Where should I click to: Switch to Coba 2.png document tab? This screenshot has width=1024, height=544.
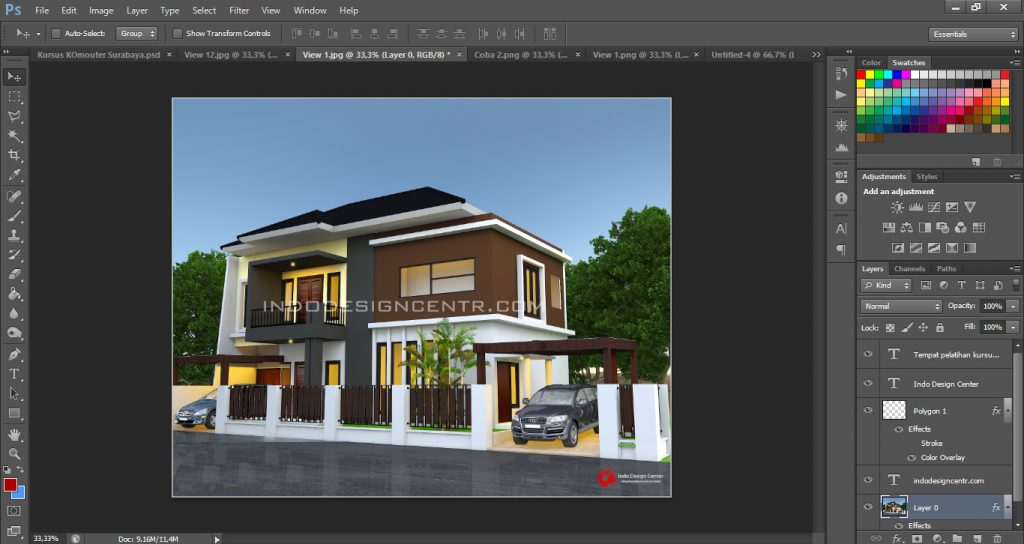[x=520, y=55]
